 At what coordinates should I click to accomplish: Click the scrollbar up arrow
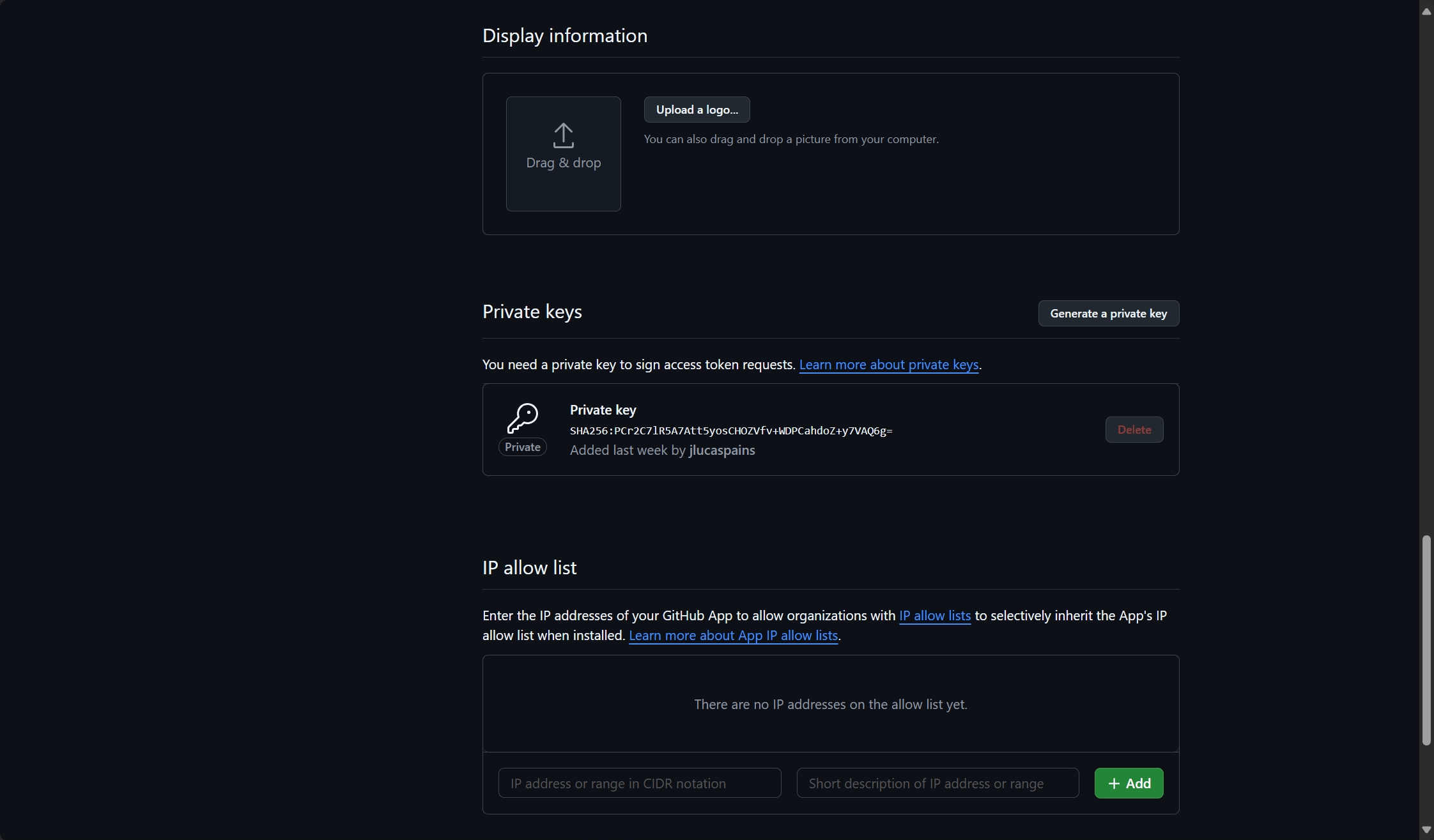1426,11
